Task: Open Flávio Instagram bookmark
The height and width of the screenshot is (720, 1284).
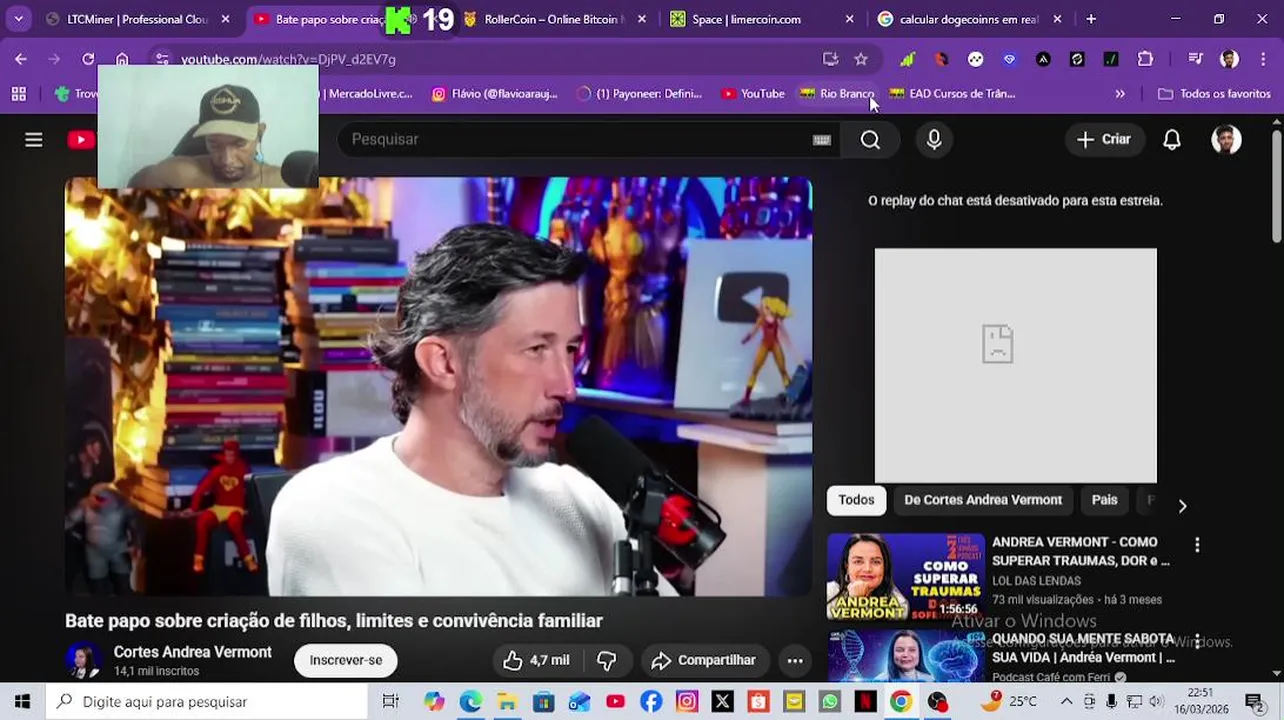Action: point(494,94)
